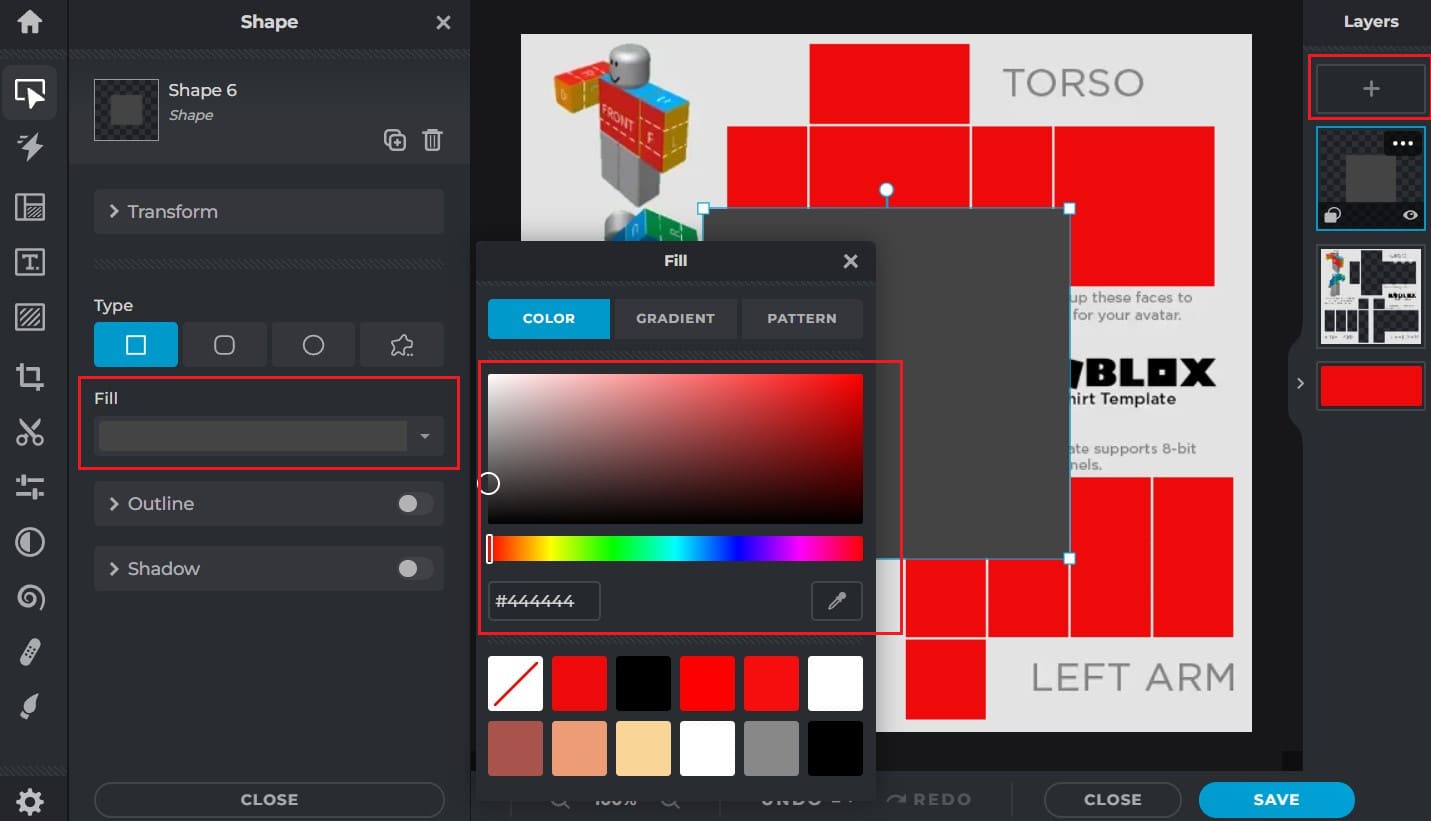Click the shape icon on the top layer

coord(1331,215)
